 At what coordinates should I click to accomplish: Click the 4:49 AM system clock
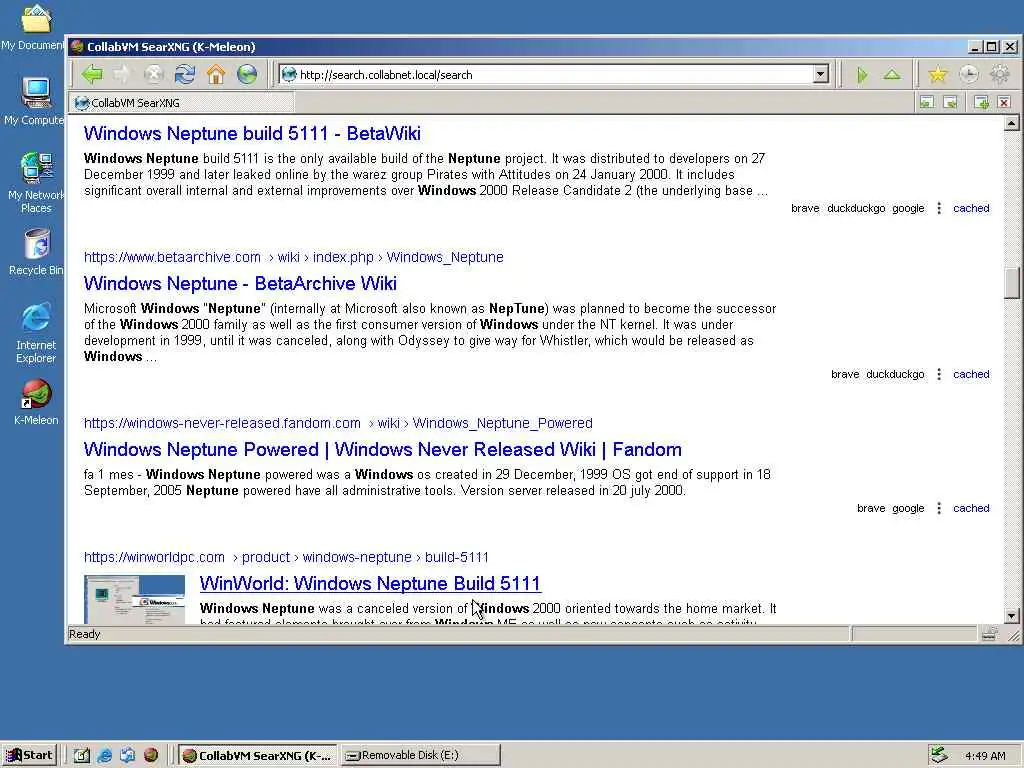985,756
